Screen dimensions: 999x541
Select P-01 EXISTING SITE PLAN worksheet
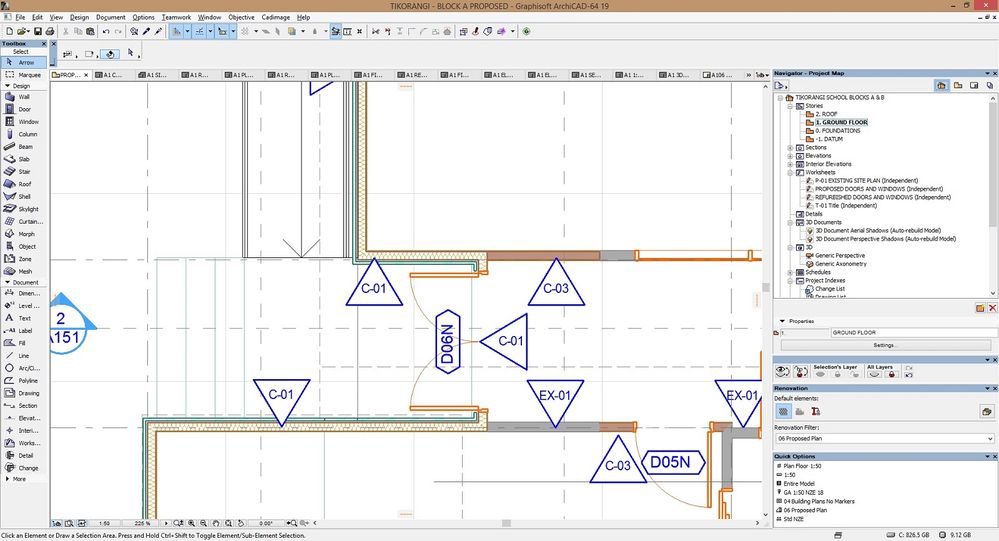pos(866,180)
